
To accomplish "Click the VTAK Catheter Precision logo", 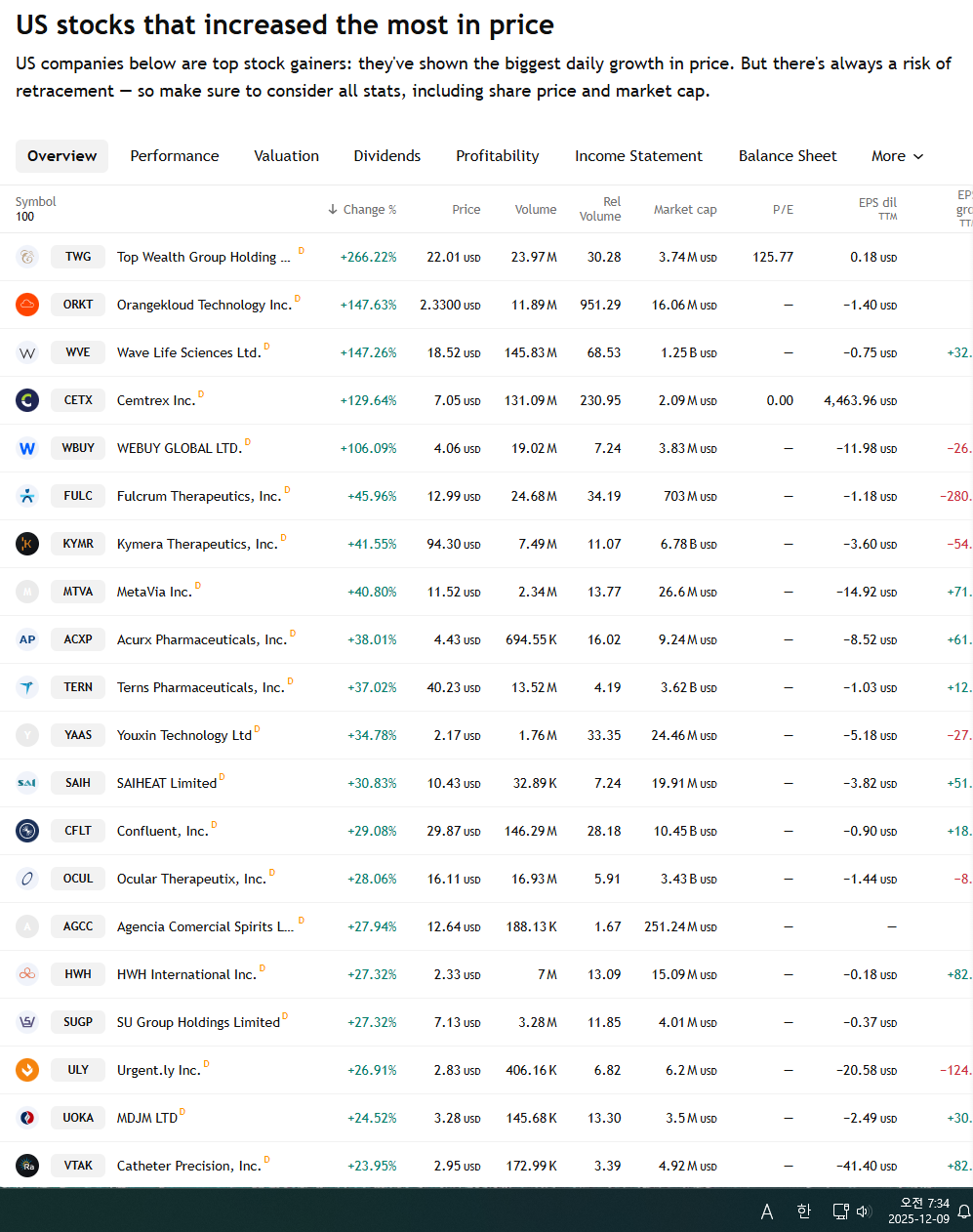I will tap(27, 1166).
